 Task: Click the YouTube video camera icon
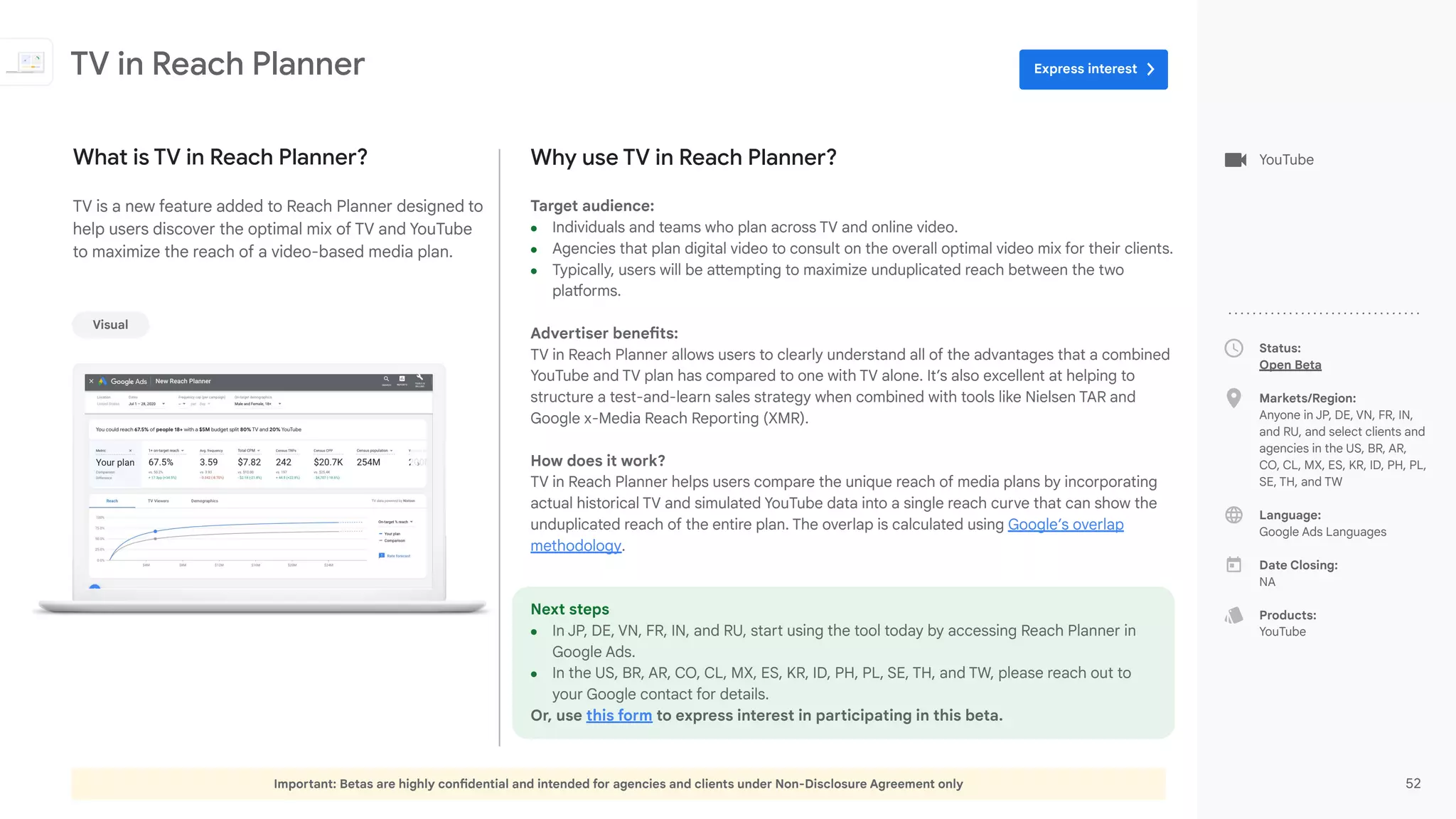[1235, 160]
